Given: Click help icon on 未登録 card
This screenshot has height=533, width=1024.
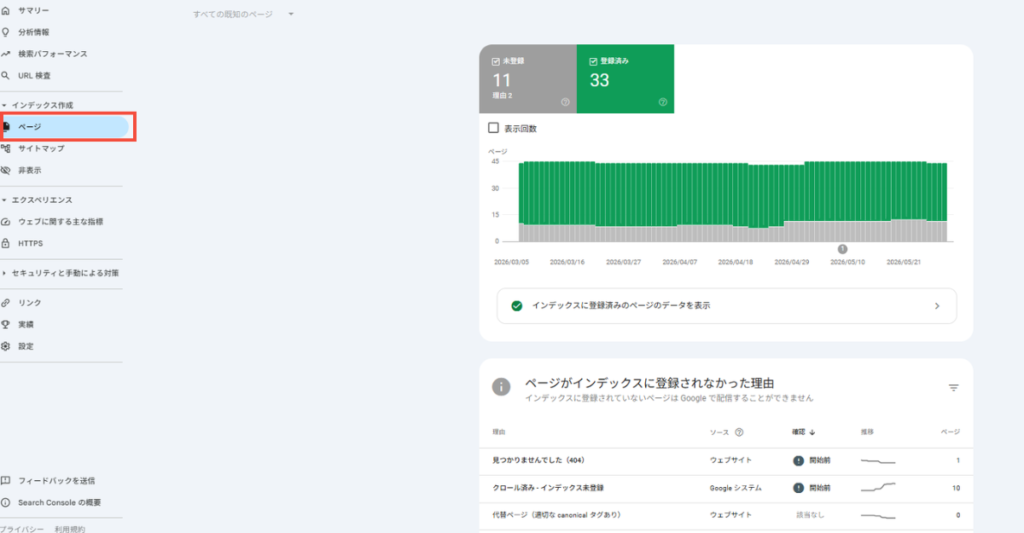Looking at the screenshot, I should click(565, 102).
